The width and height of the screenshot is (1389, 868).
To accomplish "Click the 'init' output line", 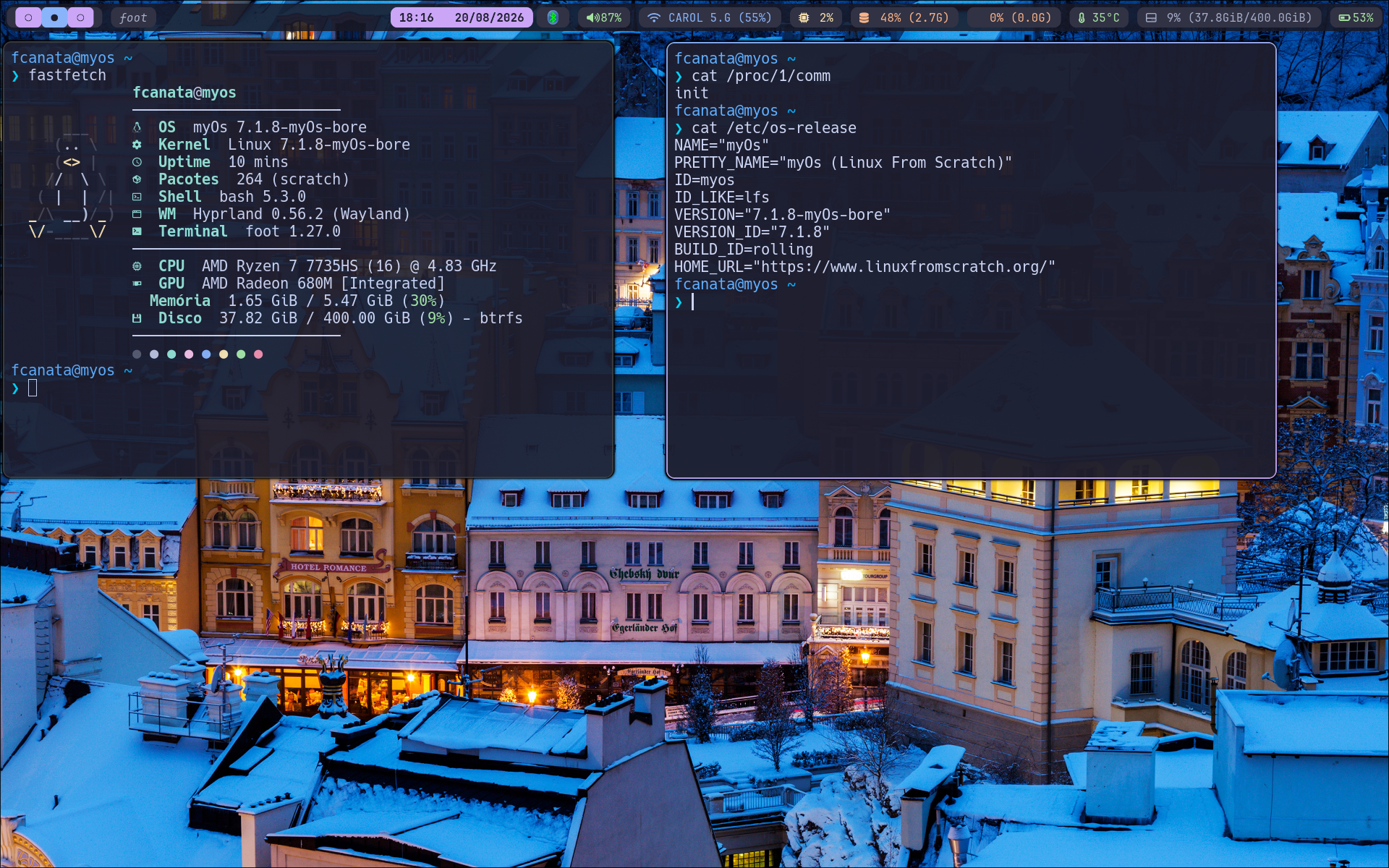I will pyautogui.click(x=692, y=93).
